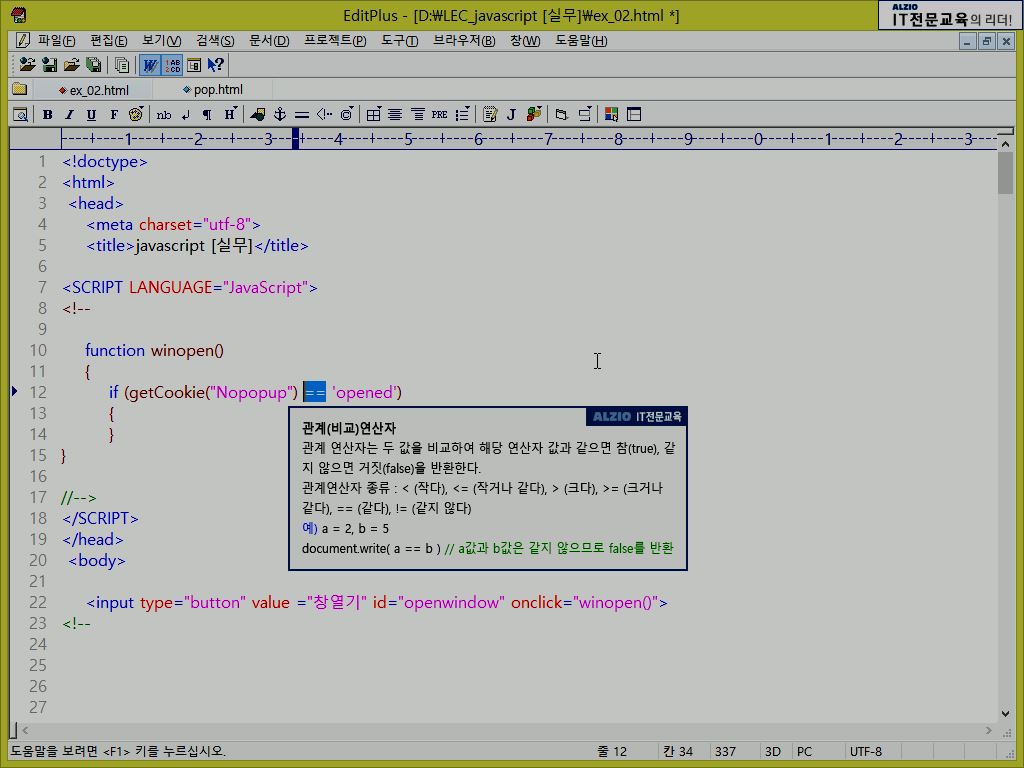Toggle the line numbers button
The height and width of the screenshot is (768, 1024).
[x=172, y=65]
